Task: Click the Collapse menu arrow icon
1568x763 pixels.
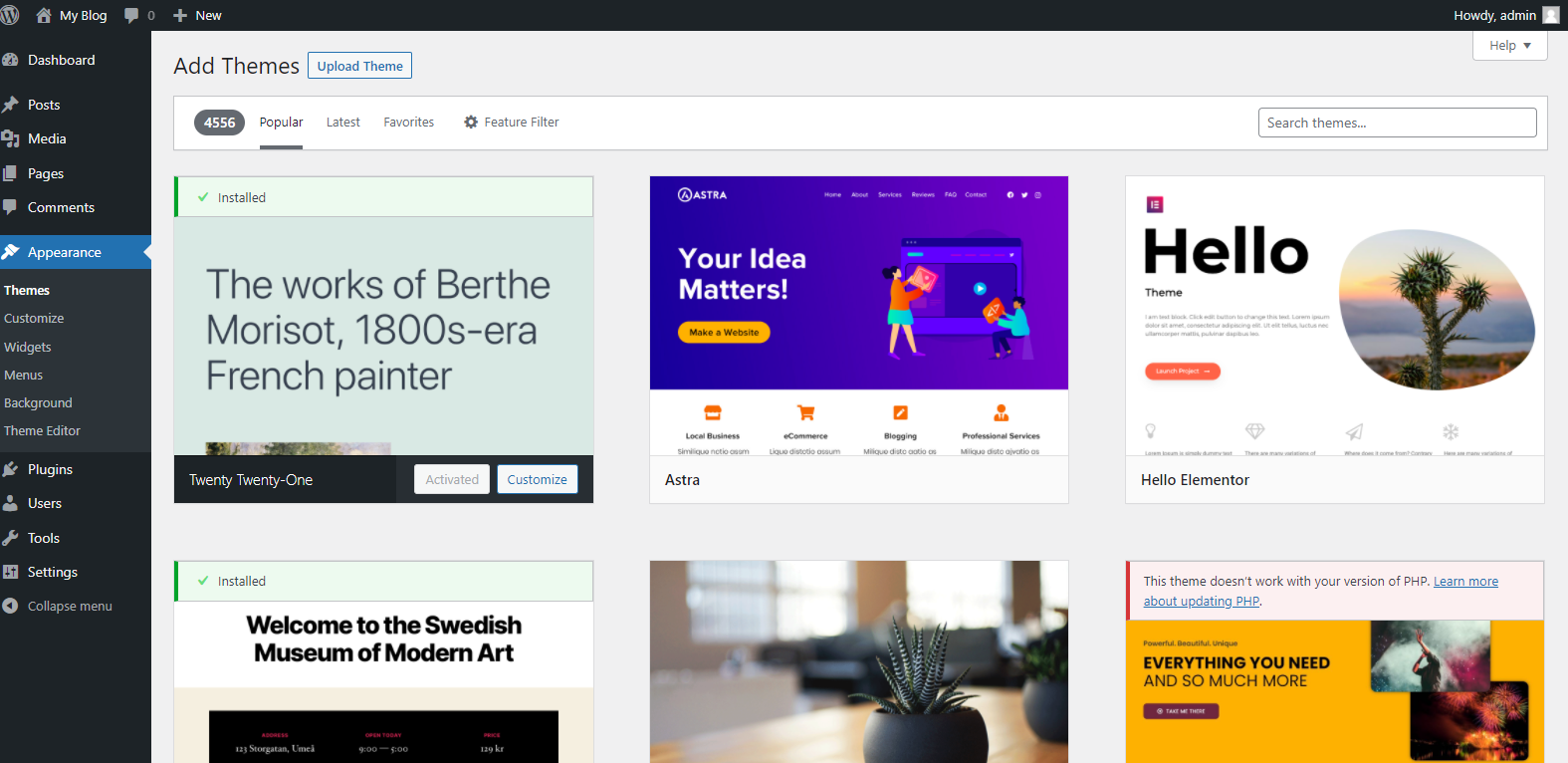Action: [11, 606]
